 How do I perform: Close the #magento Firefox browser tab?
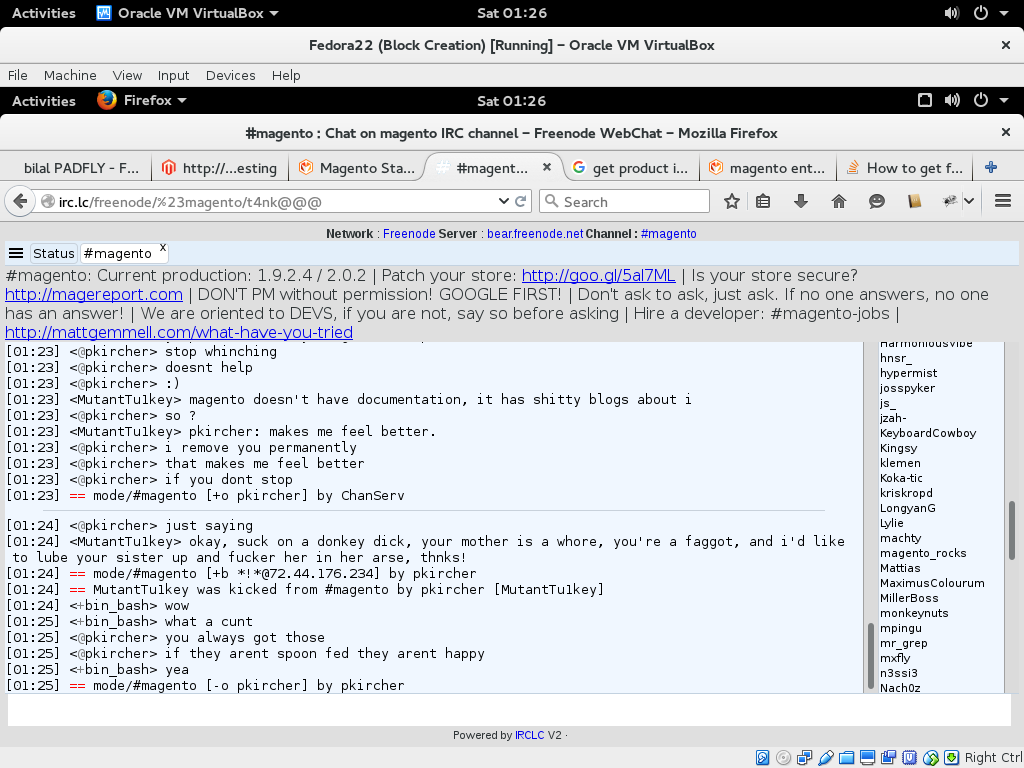(x=547, y=167)
